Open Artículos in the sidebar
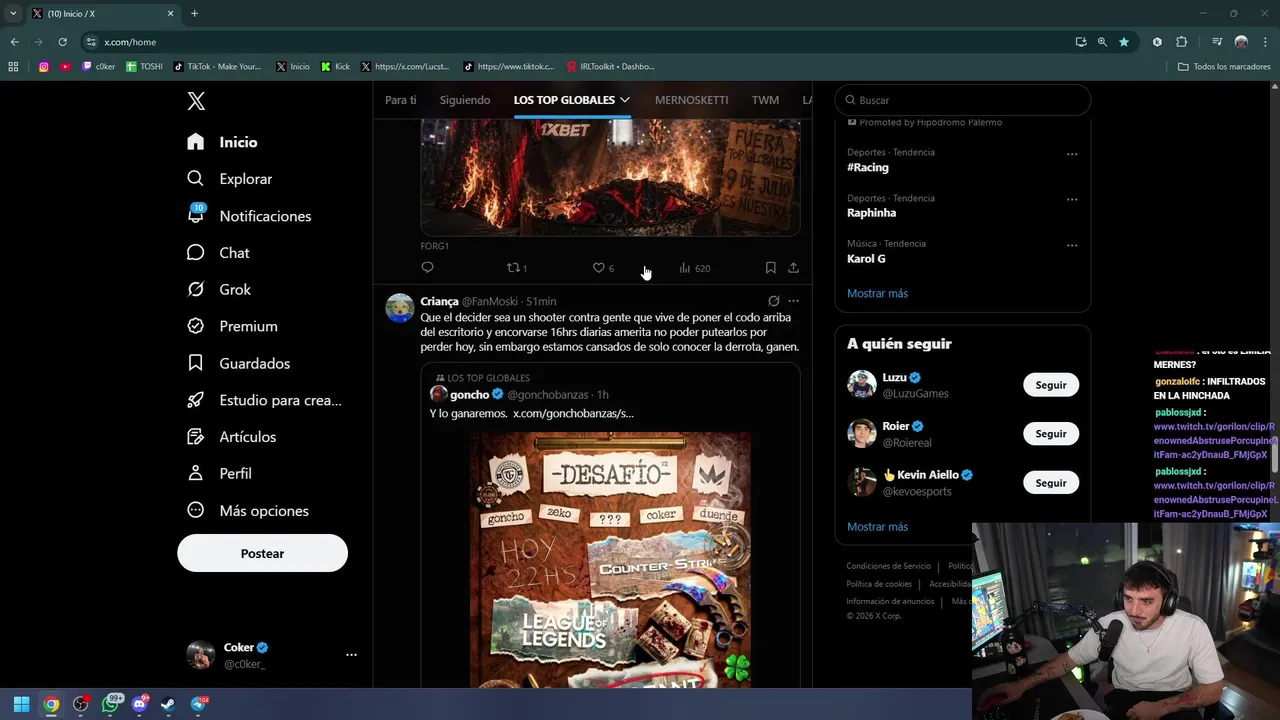Image resolution: width=1280 pixels, height=720 pixels. [231, 437]
